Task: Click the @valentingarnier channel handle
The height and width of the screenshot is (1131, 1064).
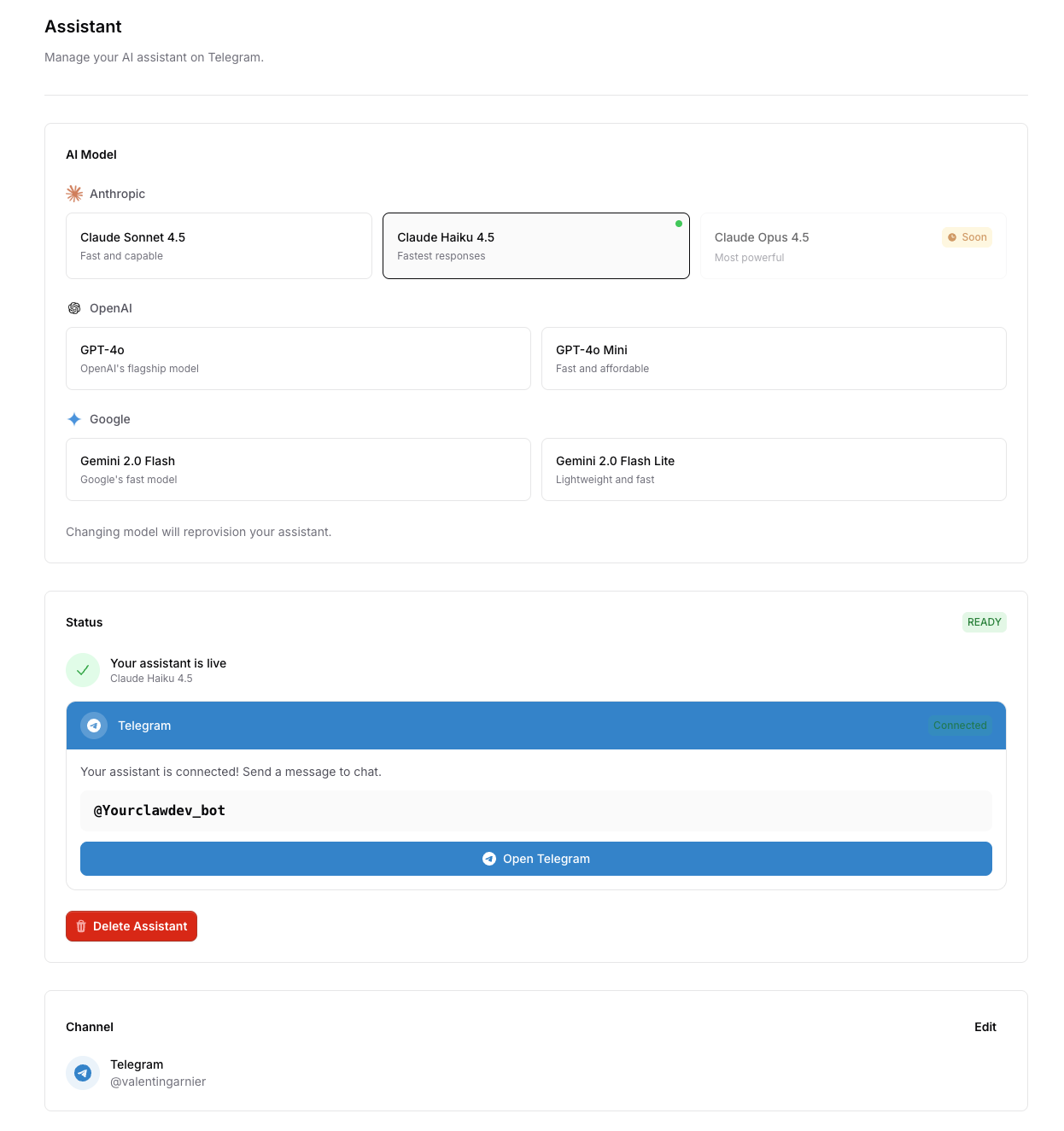Action: tap(158, 1081)
